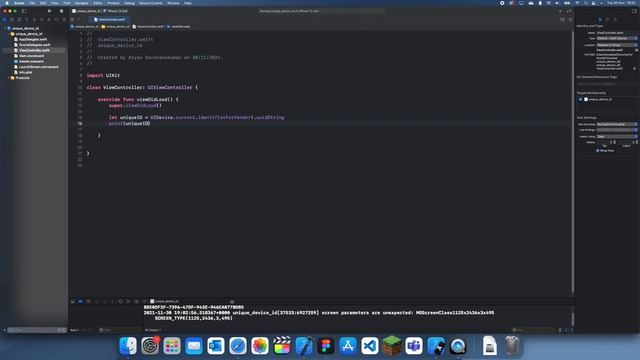The width and height of the screenshot is (640, 360).
Task: Open the Debug menu
Action: coord(129,3)
